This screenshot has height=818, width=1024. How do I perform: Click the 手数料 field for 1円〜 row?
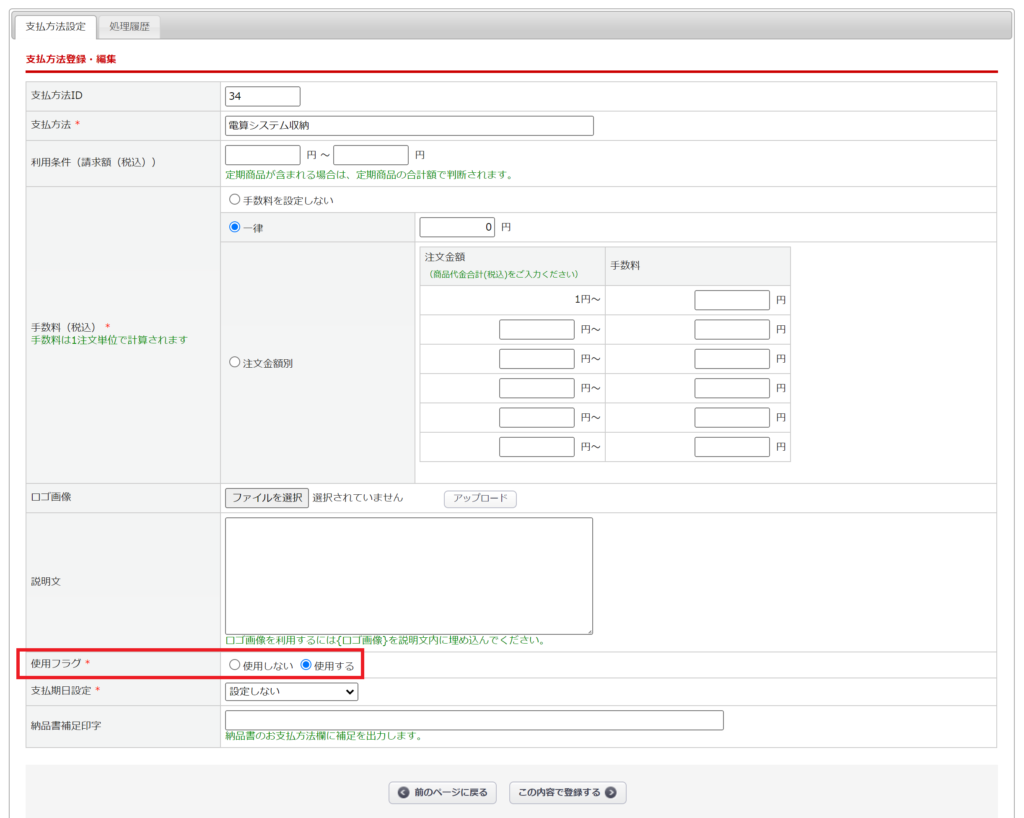pos(732,300)
